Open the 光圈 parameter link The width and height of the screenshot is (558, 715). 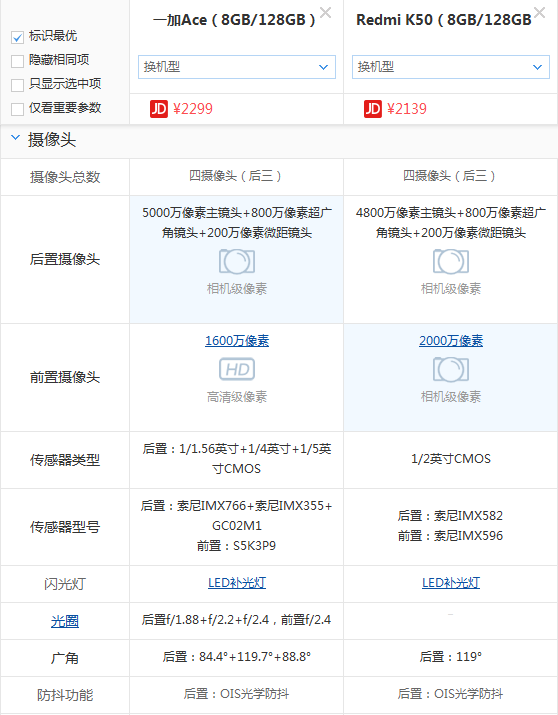(65, 621)
